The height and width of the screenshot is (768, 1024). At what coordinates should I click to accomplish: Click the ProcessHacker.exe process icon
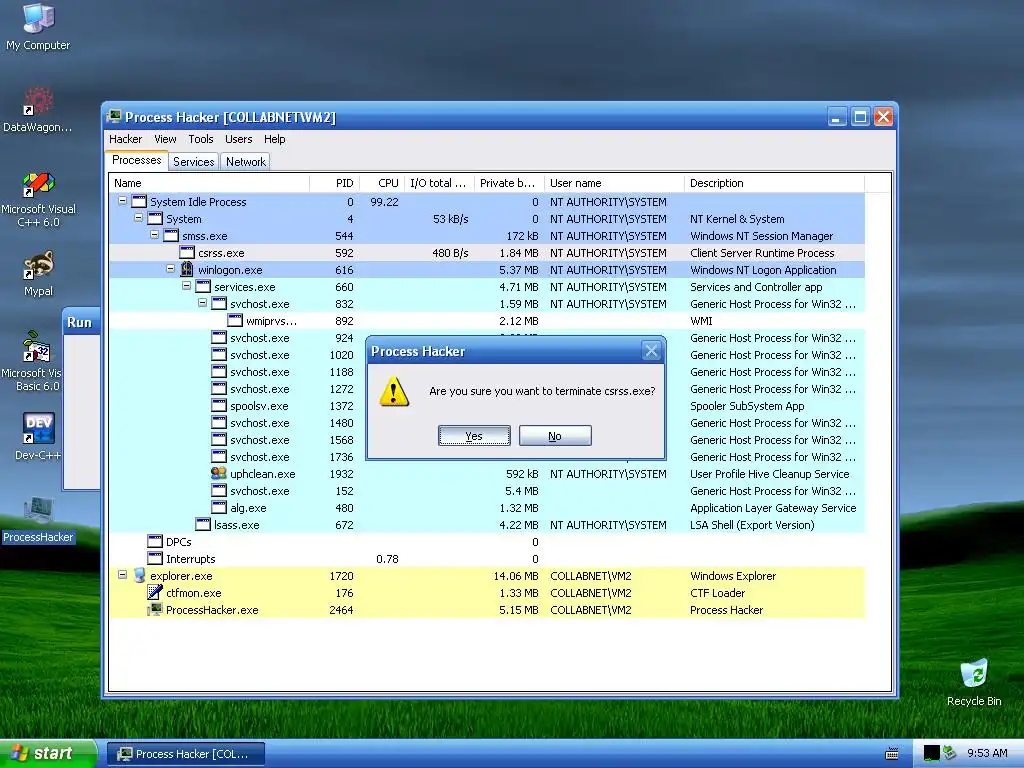[155, 609]
